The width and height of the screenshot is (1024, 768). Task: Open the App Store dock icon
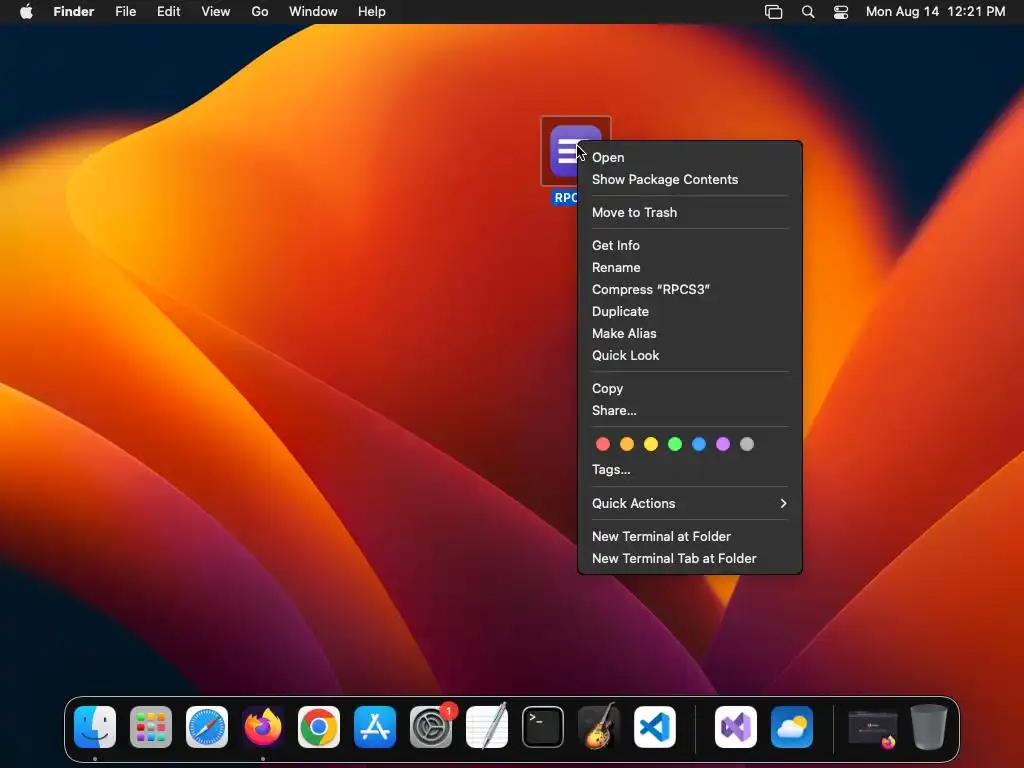point(375,727)
